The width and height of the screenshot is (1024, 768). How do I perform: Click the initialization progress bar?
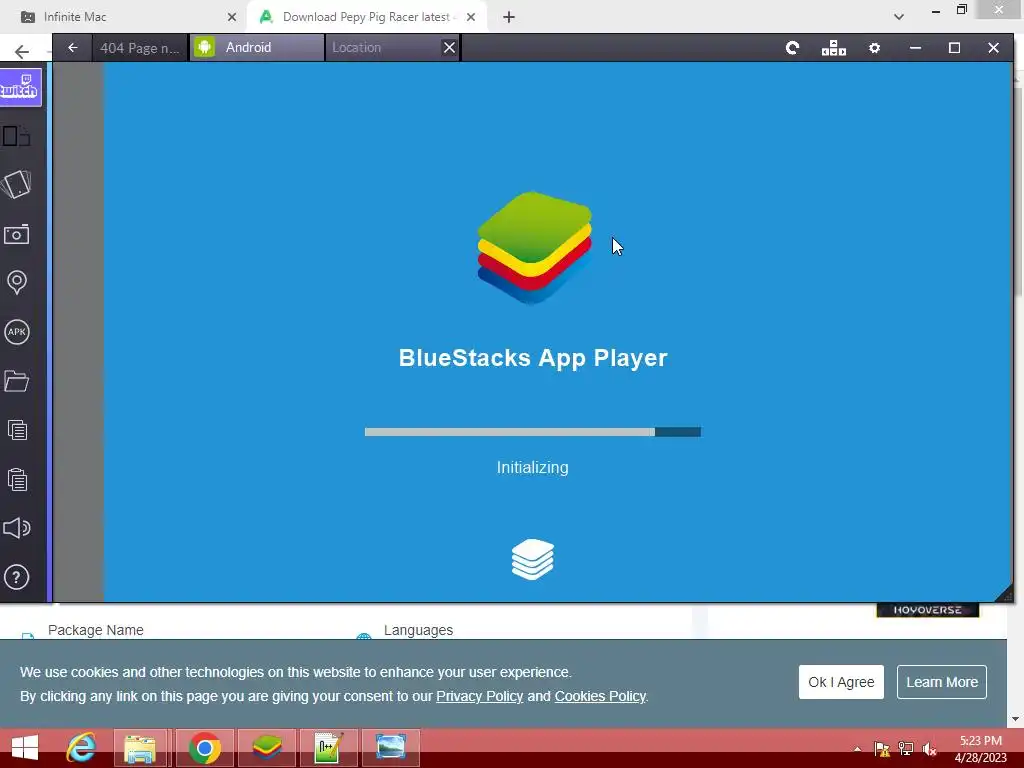click(x=533, y=432)
